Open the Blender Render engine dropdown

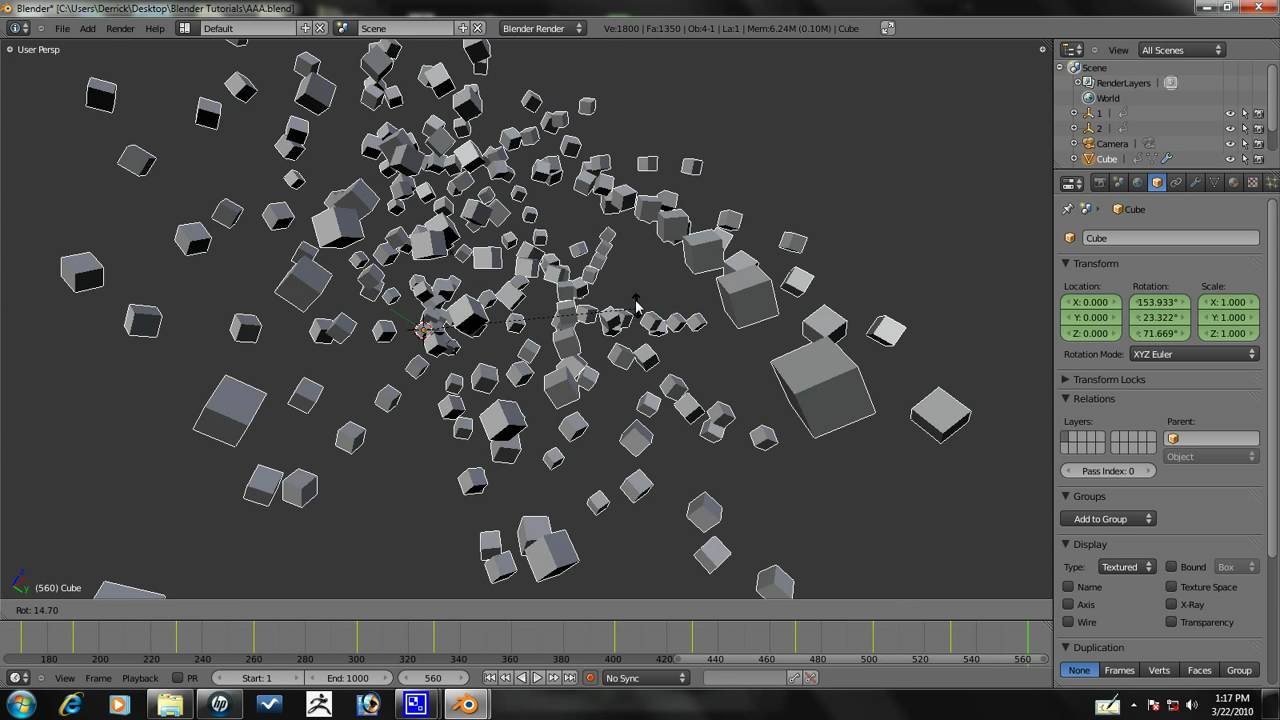[543, 28]
